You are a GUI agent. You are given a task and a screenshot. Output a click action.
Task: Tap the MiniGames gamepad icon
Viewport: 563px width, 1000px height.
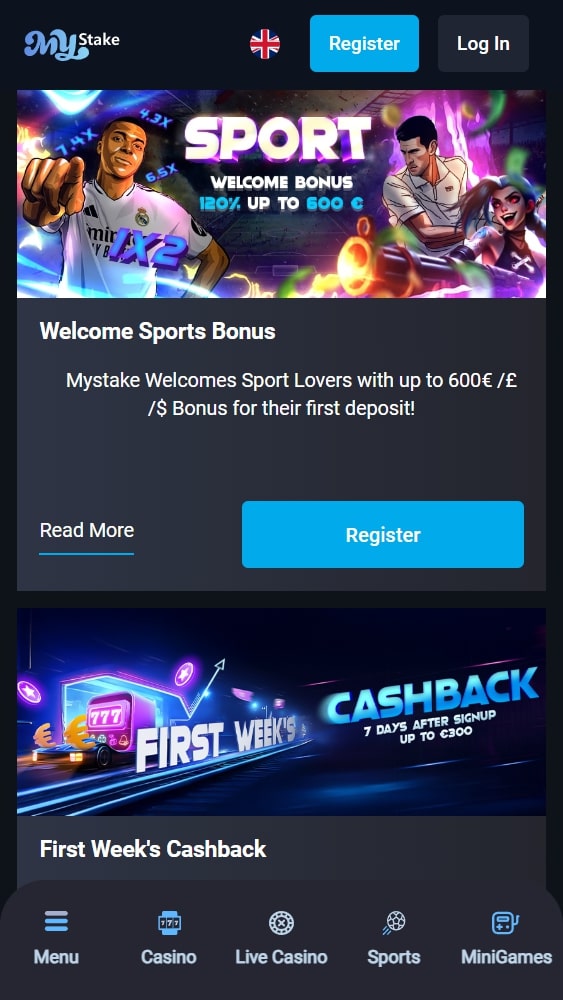coord(506,923)
